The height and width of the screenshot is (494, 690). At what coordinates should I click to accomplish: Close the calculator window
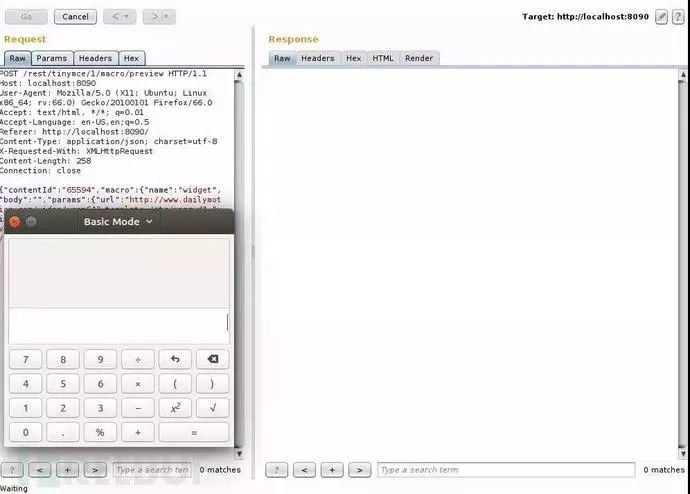coord(14,222)
